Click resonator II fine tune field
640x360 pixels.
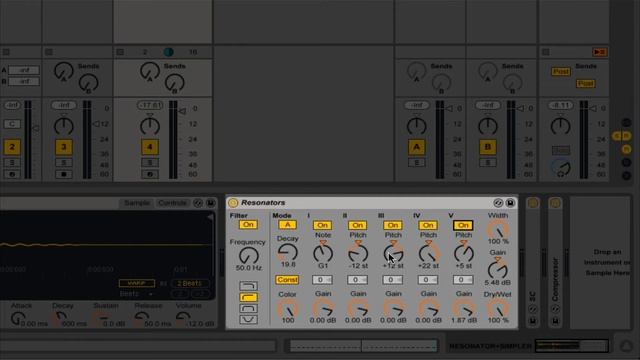[x=357, y=280]
